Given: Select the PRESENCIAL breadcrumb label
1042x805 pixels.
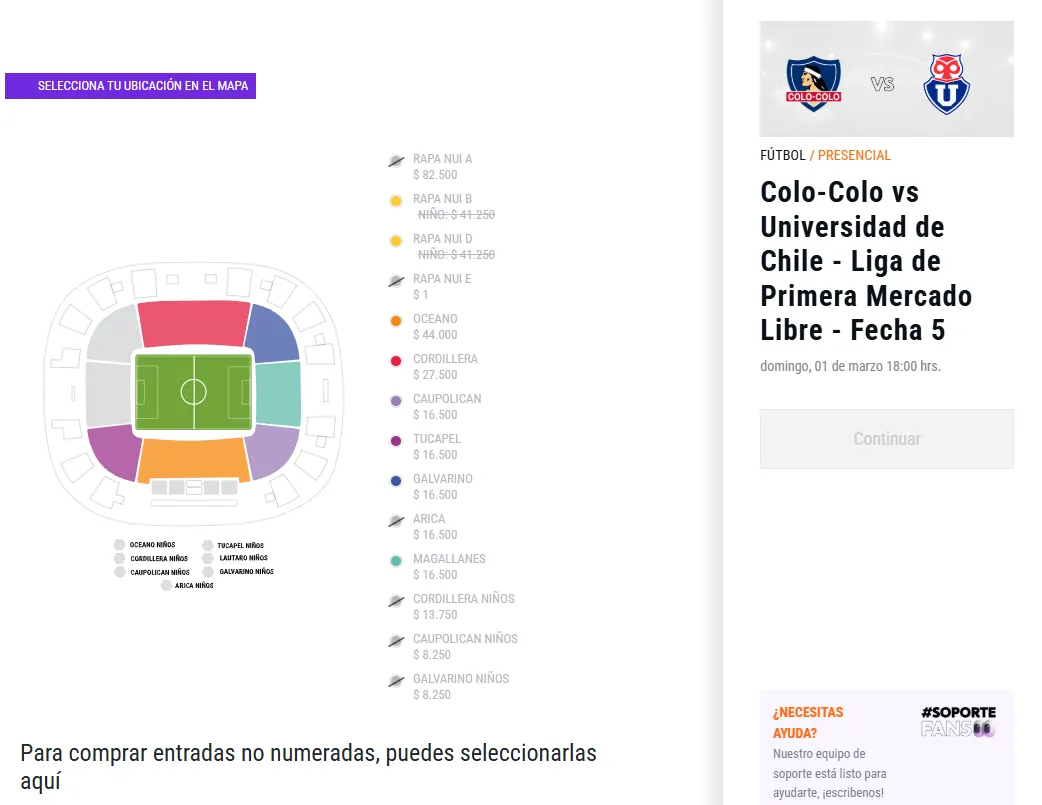Looking at the screenshot, I should coord(854,155).
